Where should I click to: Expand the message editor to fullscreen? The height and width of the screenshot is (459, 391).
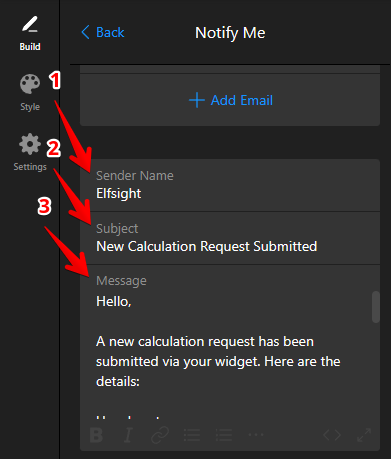[364, 435]
